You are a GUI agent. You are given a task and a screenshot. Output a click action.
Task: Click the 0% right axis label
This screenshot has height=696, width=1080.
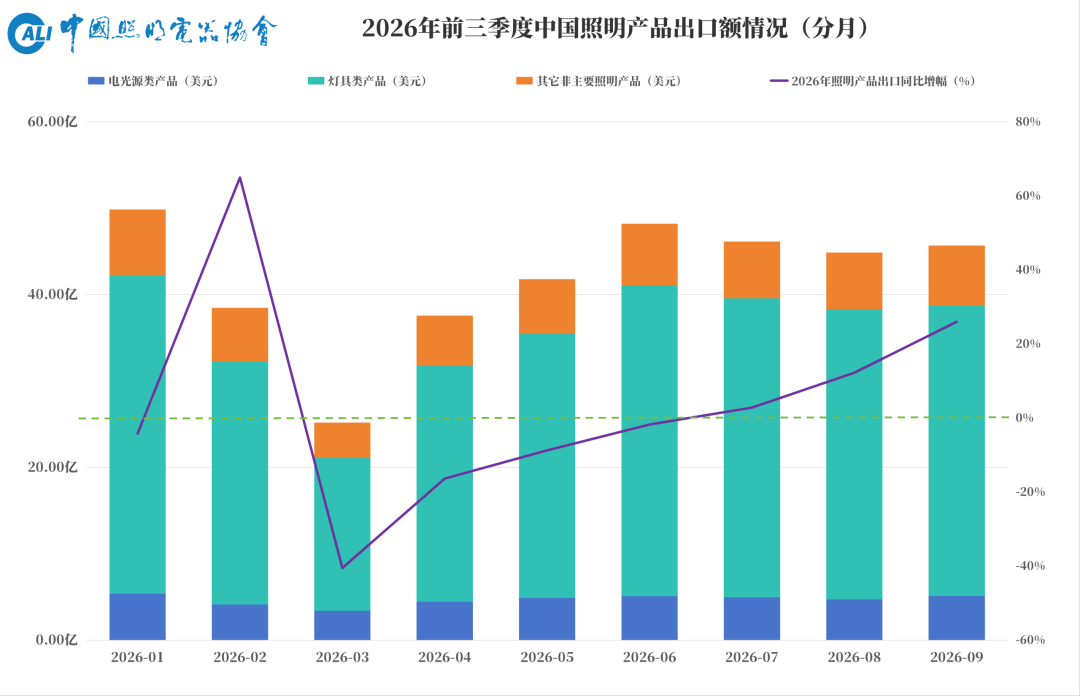click(x=1025, y=418)
